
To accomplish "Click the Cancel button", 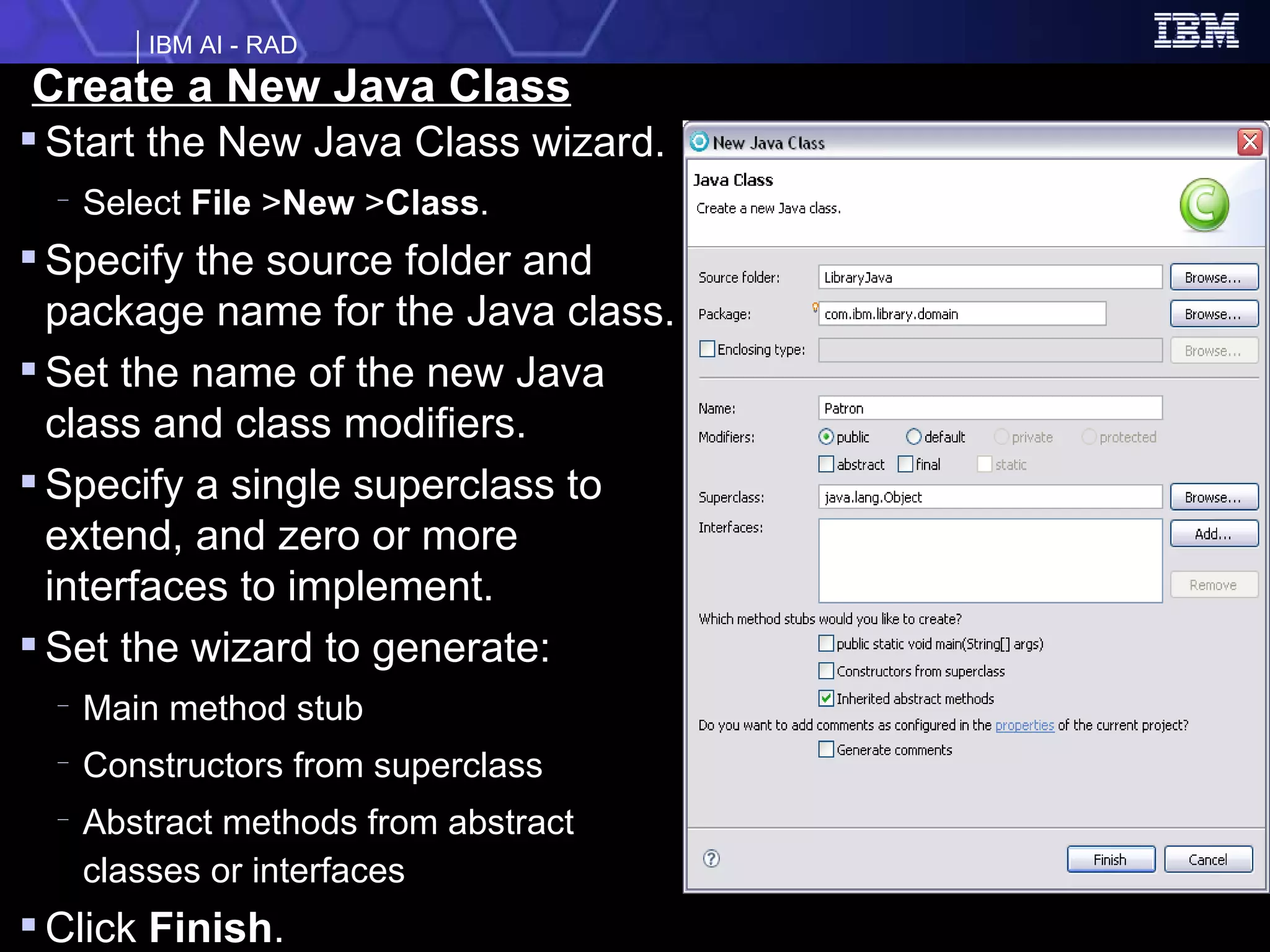I will point(1208,860).
